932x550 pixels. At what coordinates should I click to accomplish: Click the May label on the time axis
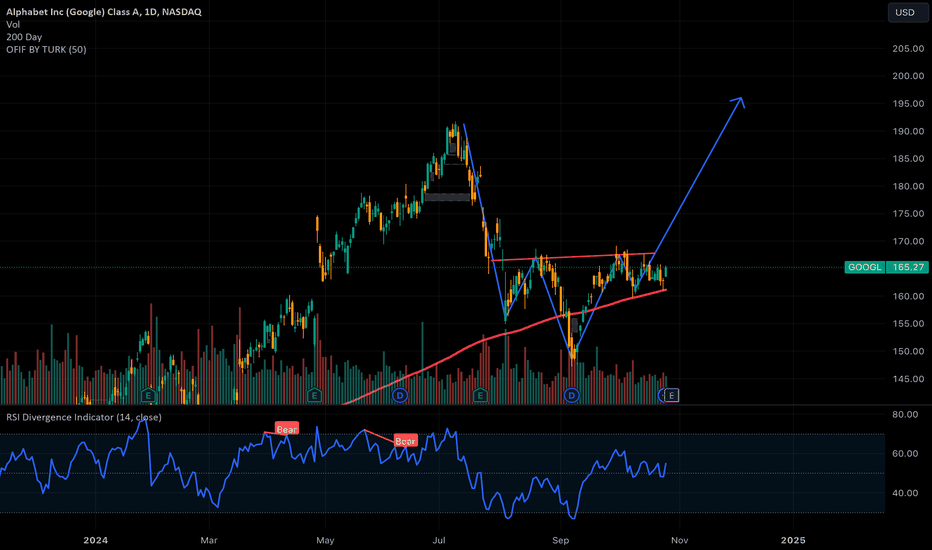point(325,540)
